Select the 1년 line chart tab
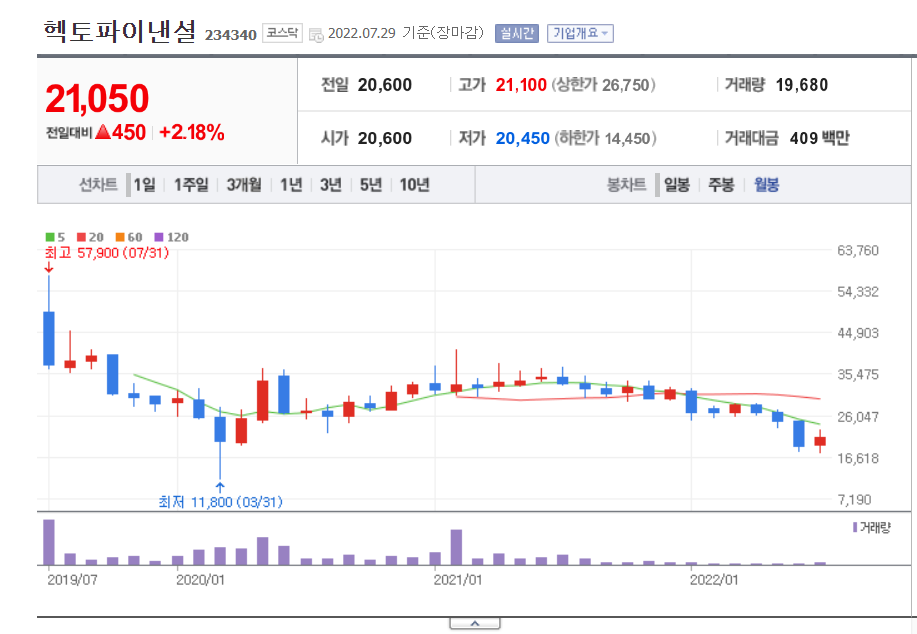917x634 pixels. pyautogui.click(x=291, y=185)
